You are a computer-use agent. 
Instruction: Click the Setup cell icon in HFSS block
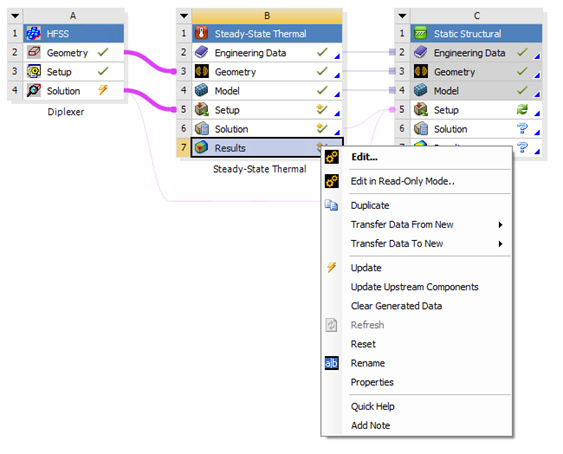34,71
